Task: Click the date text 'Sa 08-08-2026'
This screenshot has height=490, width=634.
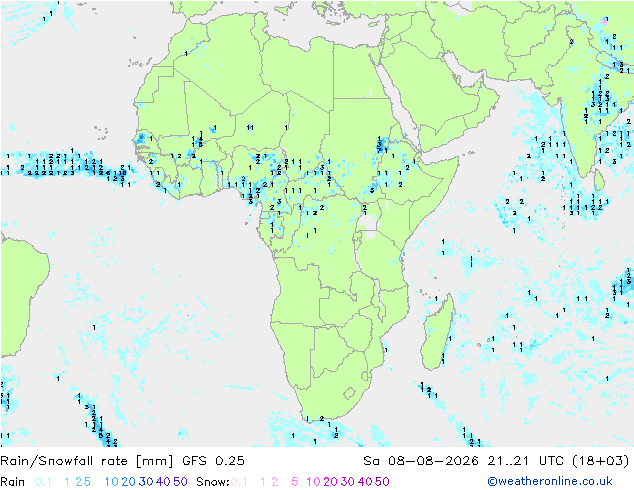Action: (421, 461)
